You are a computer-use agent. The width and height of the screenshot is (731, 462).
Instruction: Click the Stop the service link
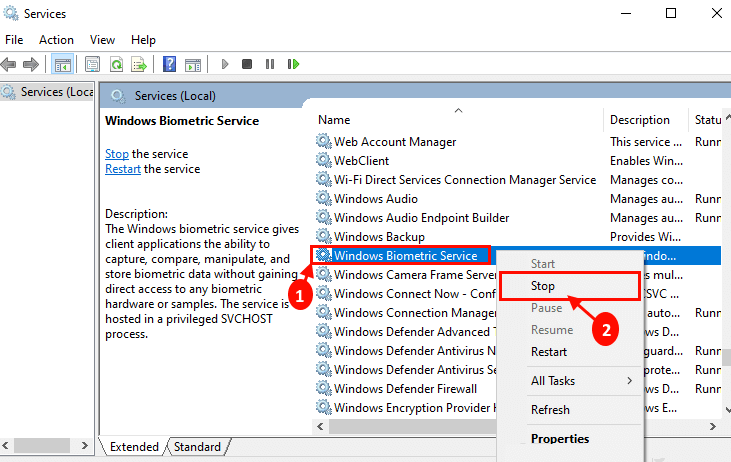coord(117,154)
